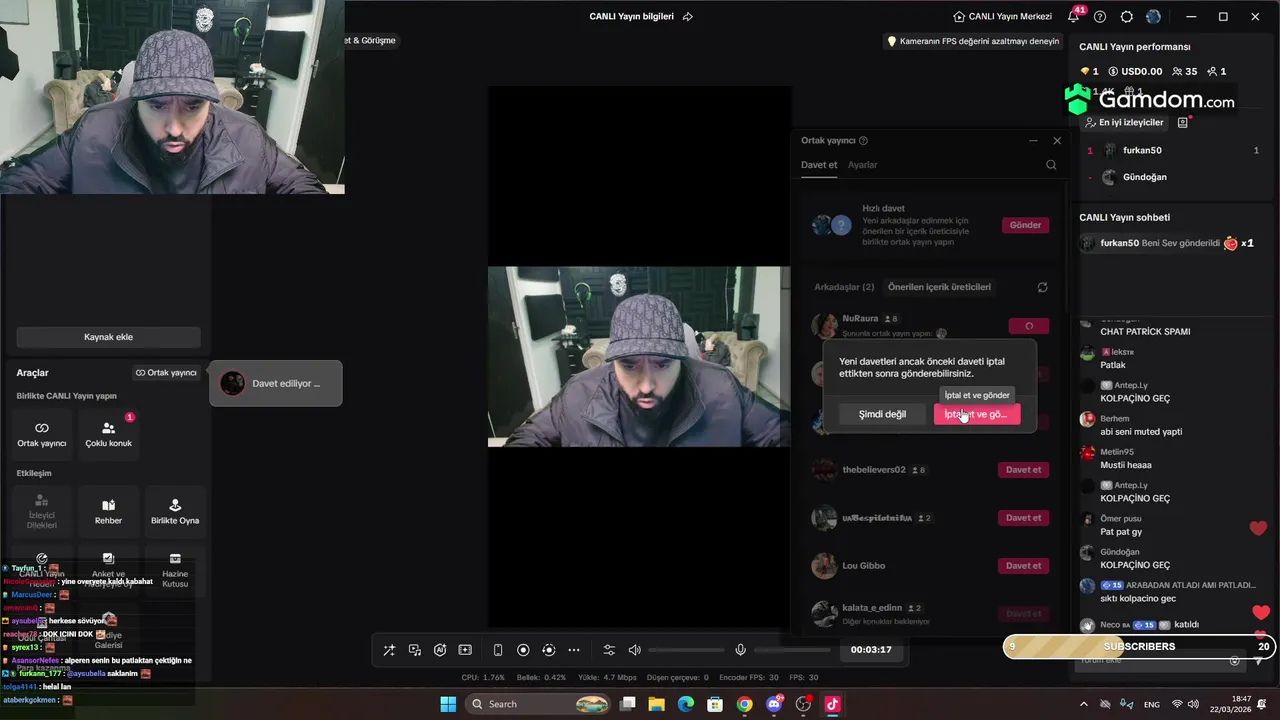Image resolution: width=1280 pixels, height=720 pixels.
Task: Open the ENG language switcher
Action: pyautogui.click(x=1152, y=704)
